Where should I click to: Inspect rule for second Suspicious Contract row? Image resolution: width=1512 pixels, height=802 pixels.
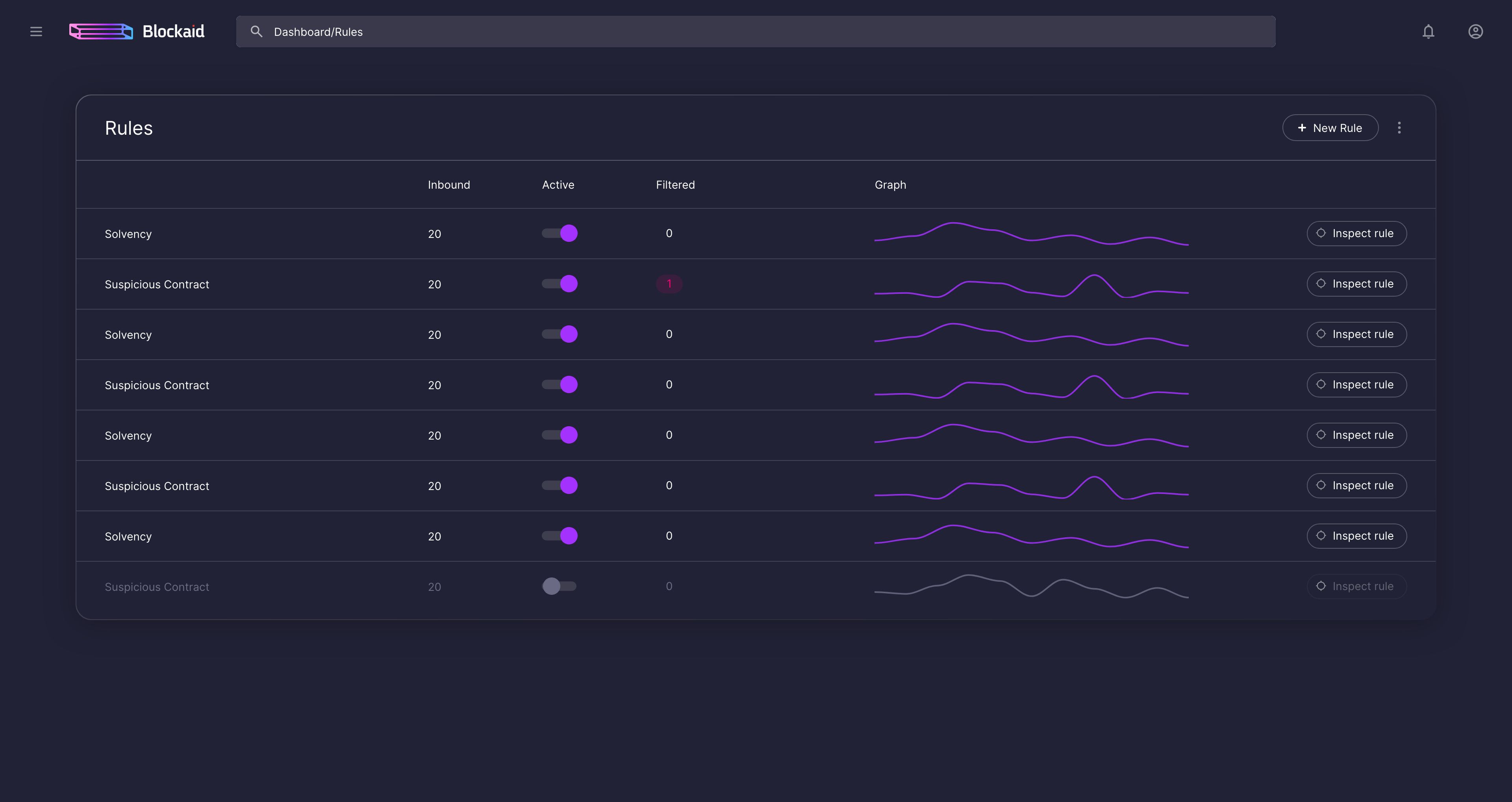pyautogui.click(x=1356, y=384)
